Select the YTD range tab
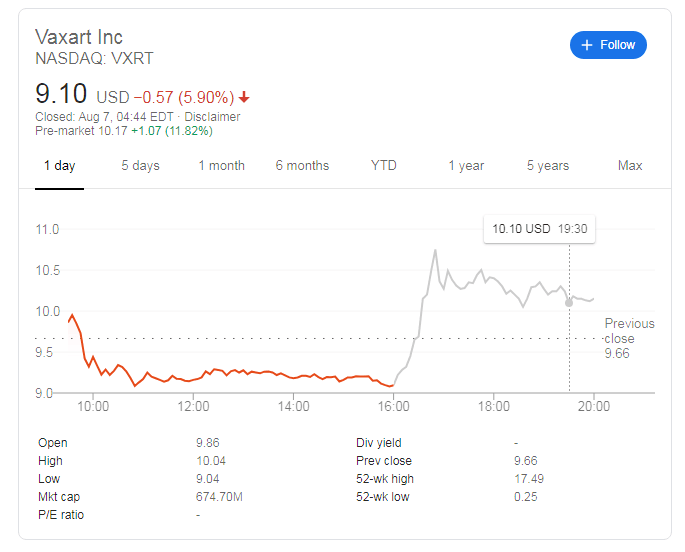This screenshot has height=552, width=685. click(383, 166)
